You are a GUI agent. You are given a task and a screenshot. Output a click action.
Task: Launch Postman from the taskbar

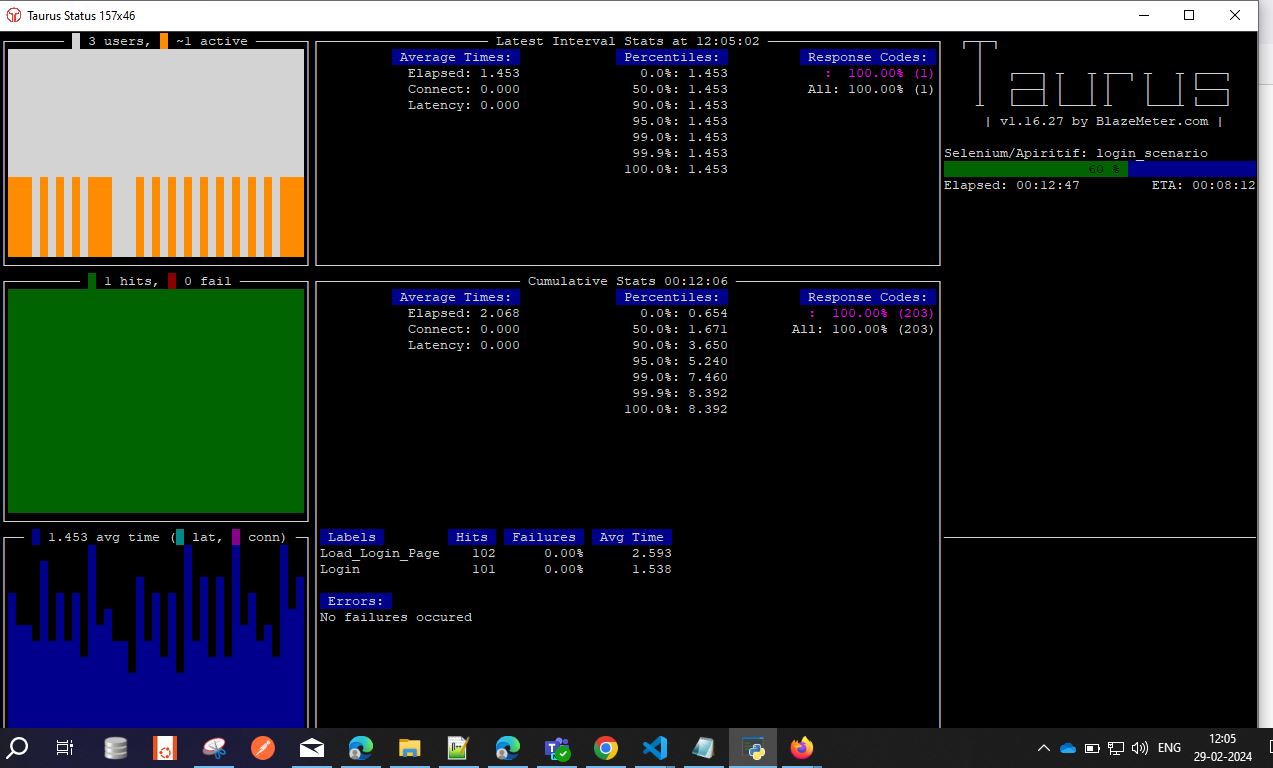(x=263, y=748)
